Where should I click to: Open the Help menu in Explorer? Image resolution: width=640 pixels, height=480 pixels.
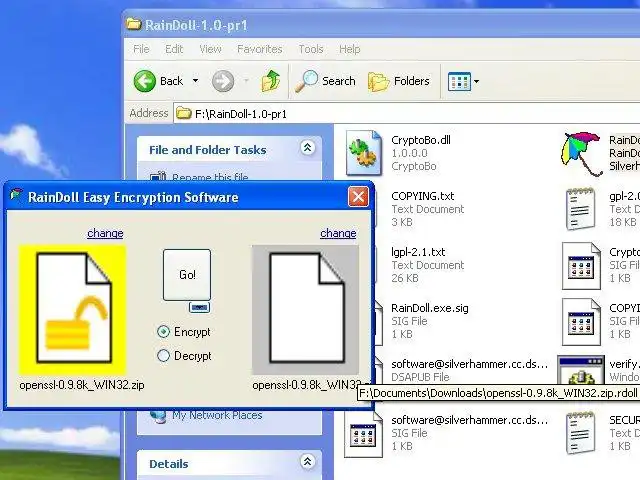tap(349, 49)
